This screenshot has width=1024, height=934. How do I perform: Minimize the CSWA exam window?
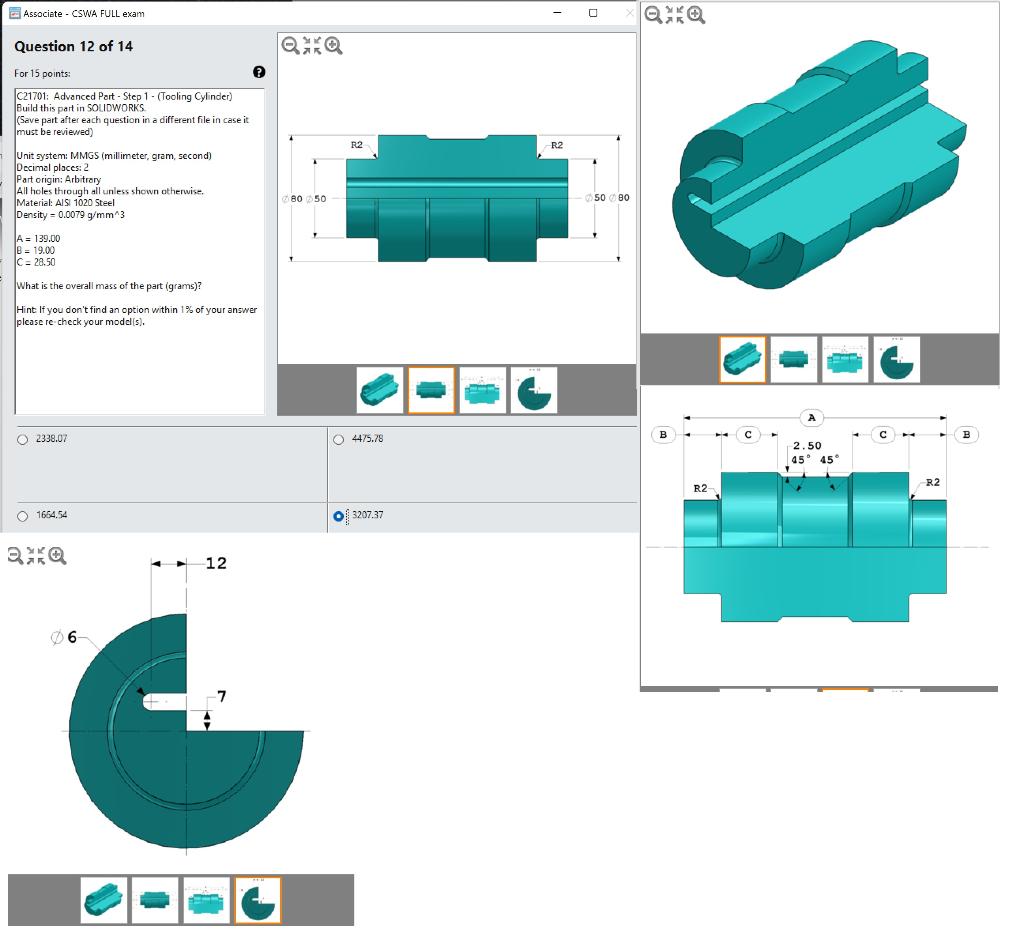pos(557,12)
